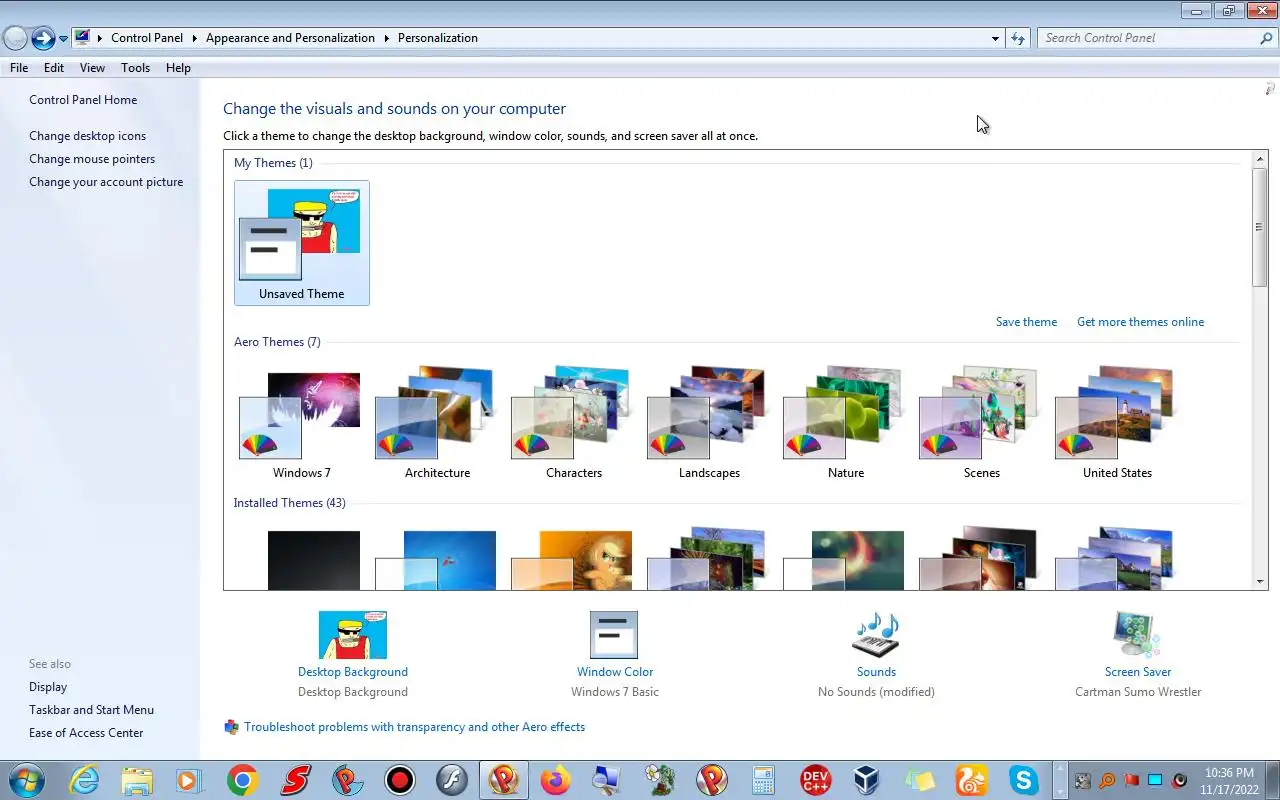The height and width of the screenshot is (800, 1280).
Task: Apply the United States Aero theme
Action: 1117,423
